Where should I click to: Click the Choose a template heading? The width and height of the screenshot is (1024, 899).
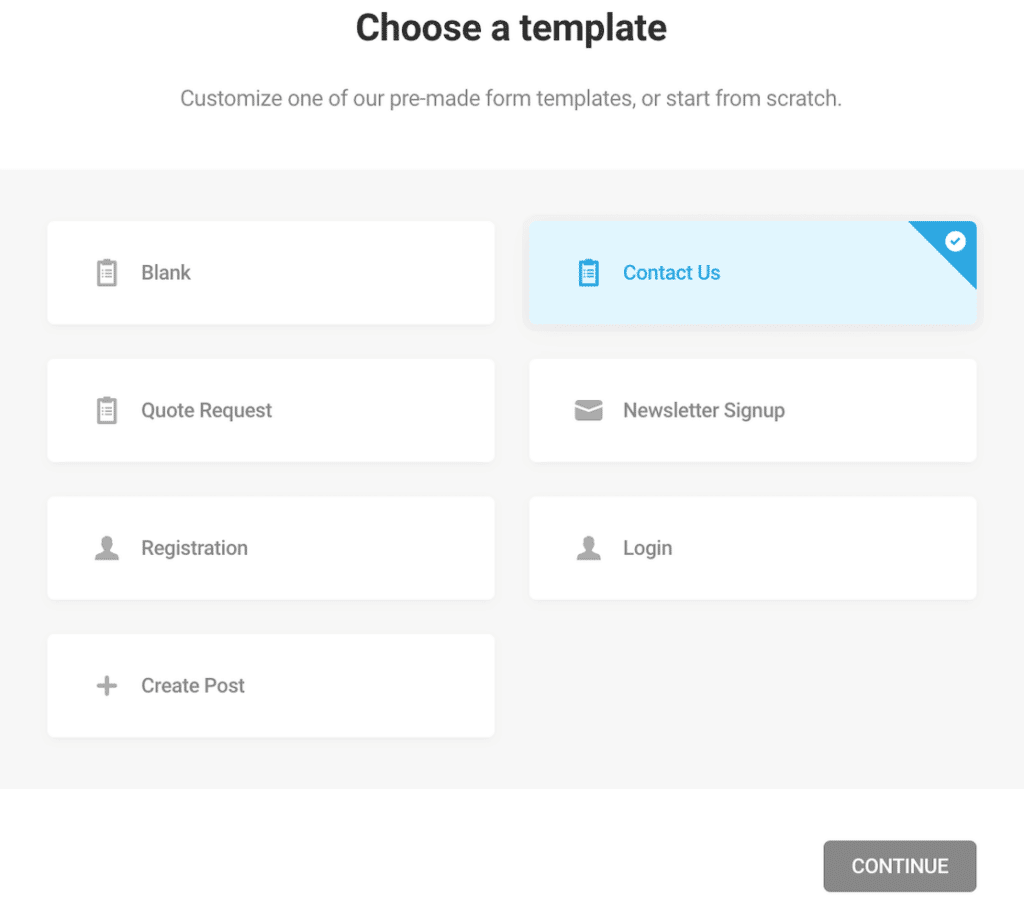click(511, 28)
